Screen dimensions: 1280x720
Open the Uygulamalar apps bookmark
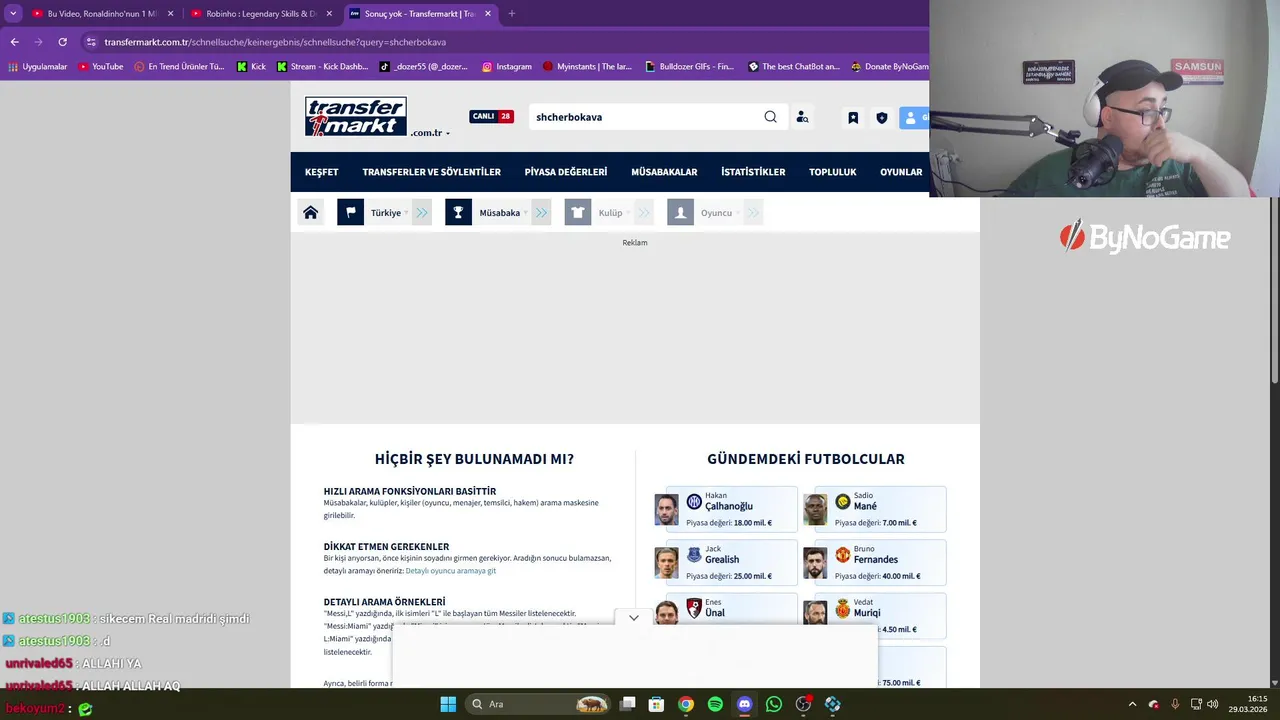[37, 67]
